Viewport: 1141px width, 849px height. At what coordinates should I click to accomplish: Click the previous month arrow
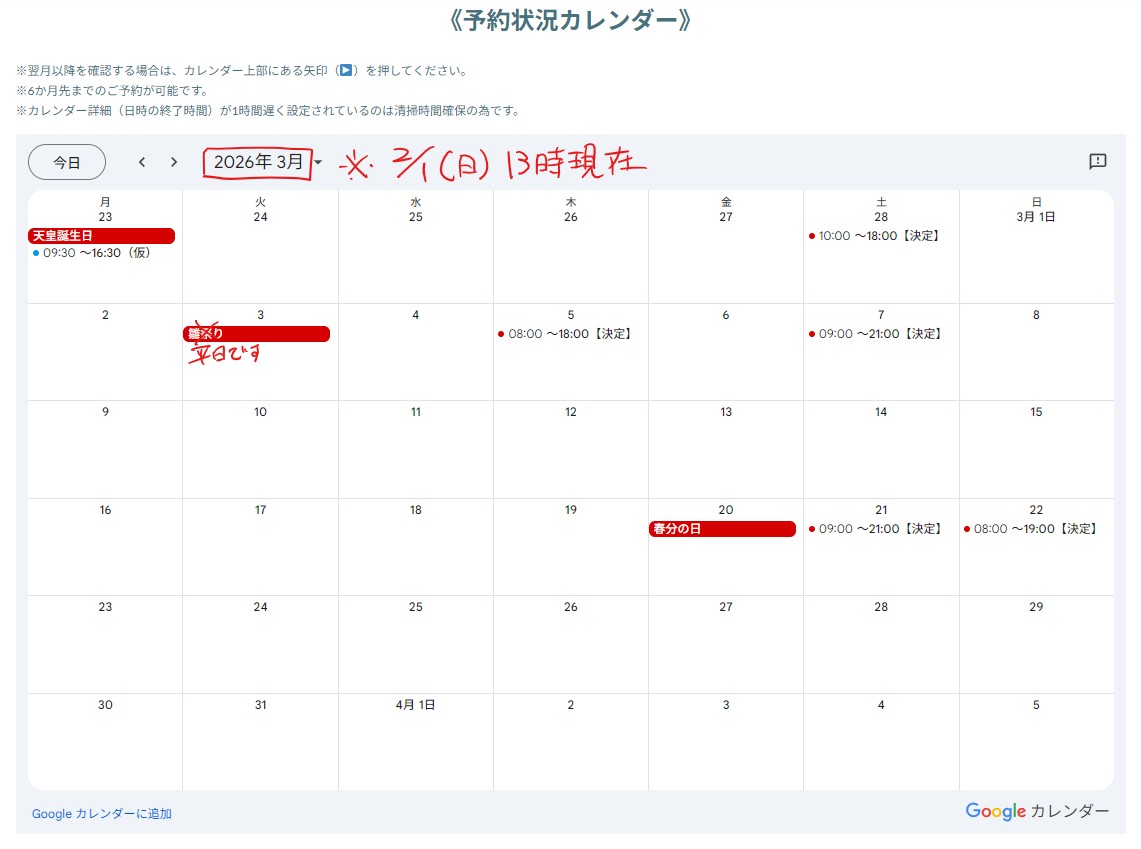[142, 162]
